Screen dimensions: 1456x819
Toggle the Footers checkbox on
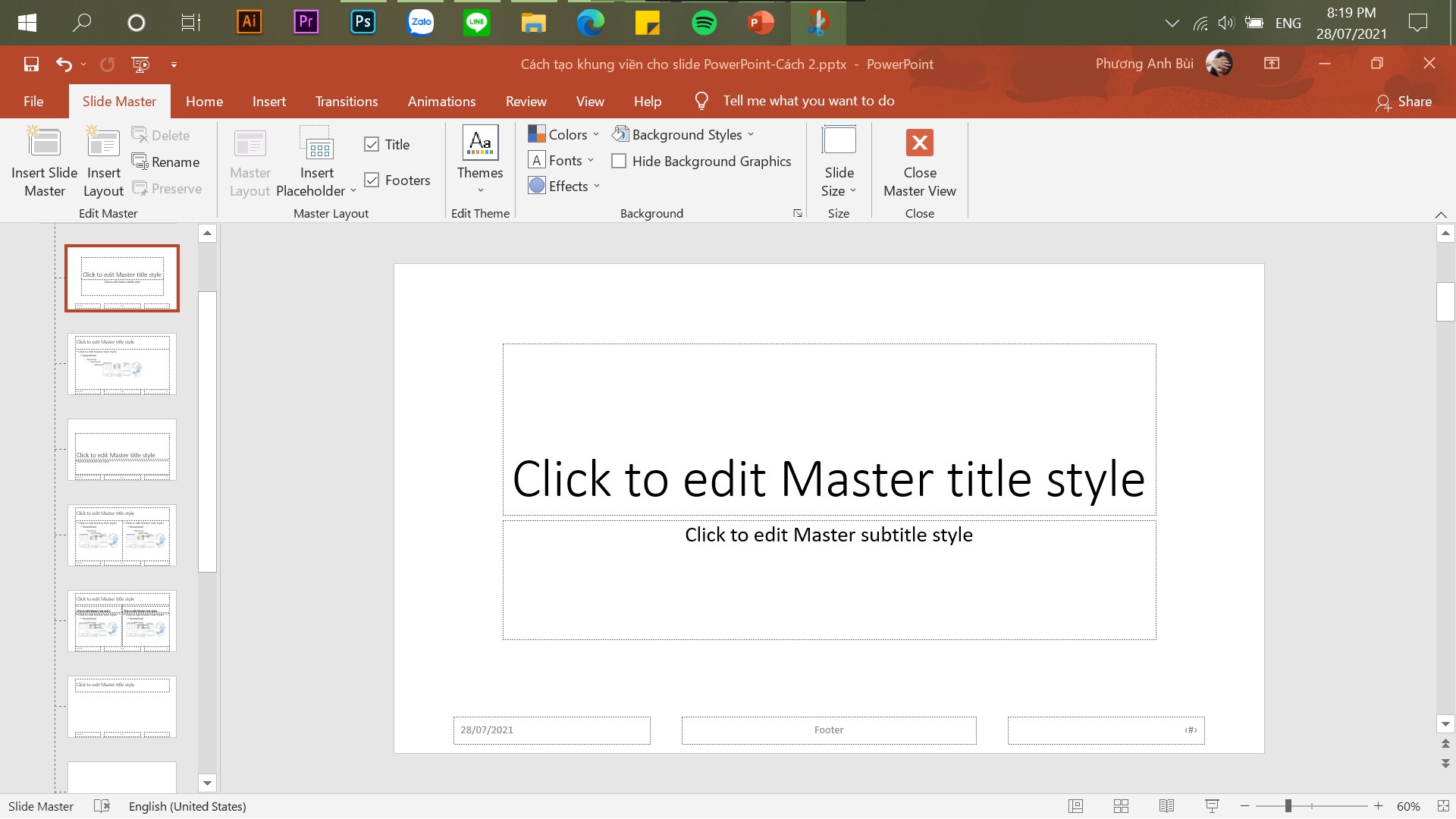click(x=371, y=179)
